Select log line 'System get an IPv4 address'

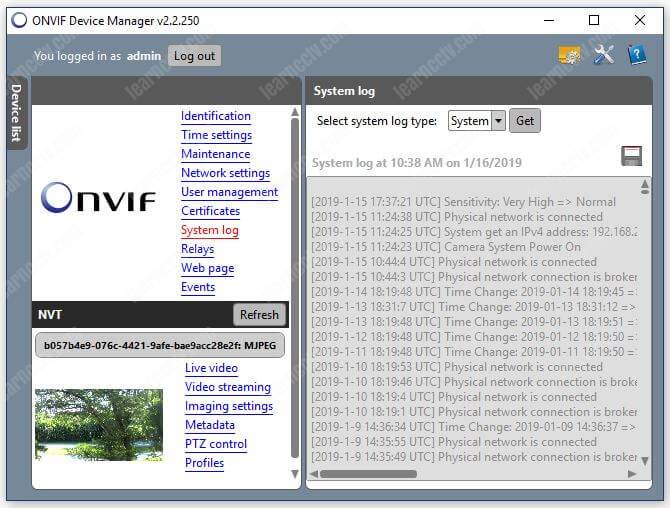[x=474, y=232]
